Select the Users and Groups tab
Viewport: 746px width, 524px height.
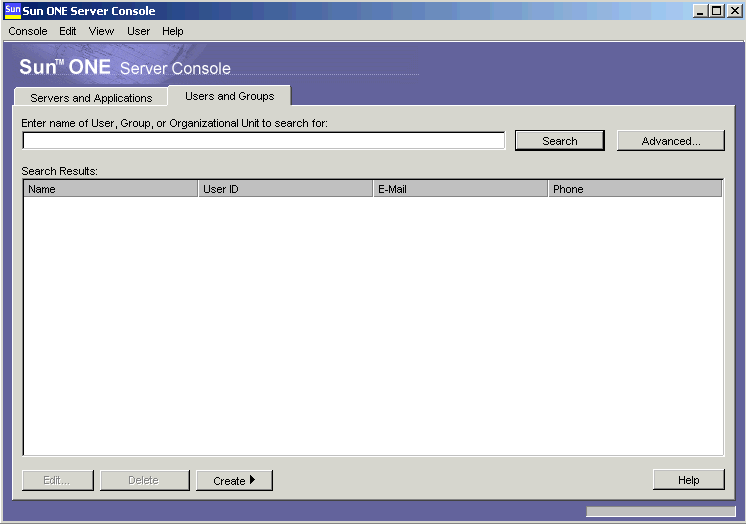tap(229, 96)
